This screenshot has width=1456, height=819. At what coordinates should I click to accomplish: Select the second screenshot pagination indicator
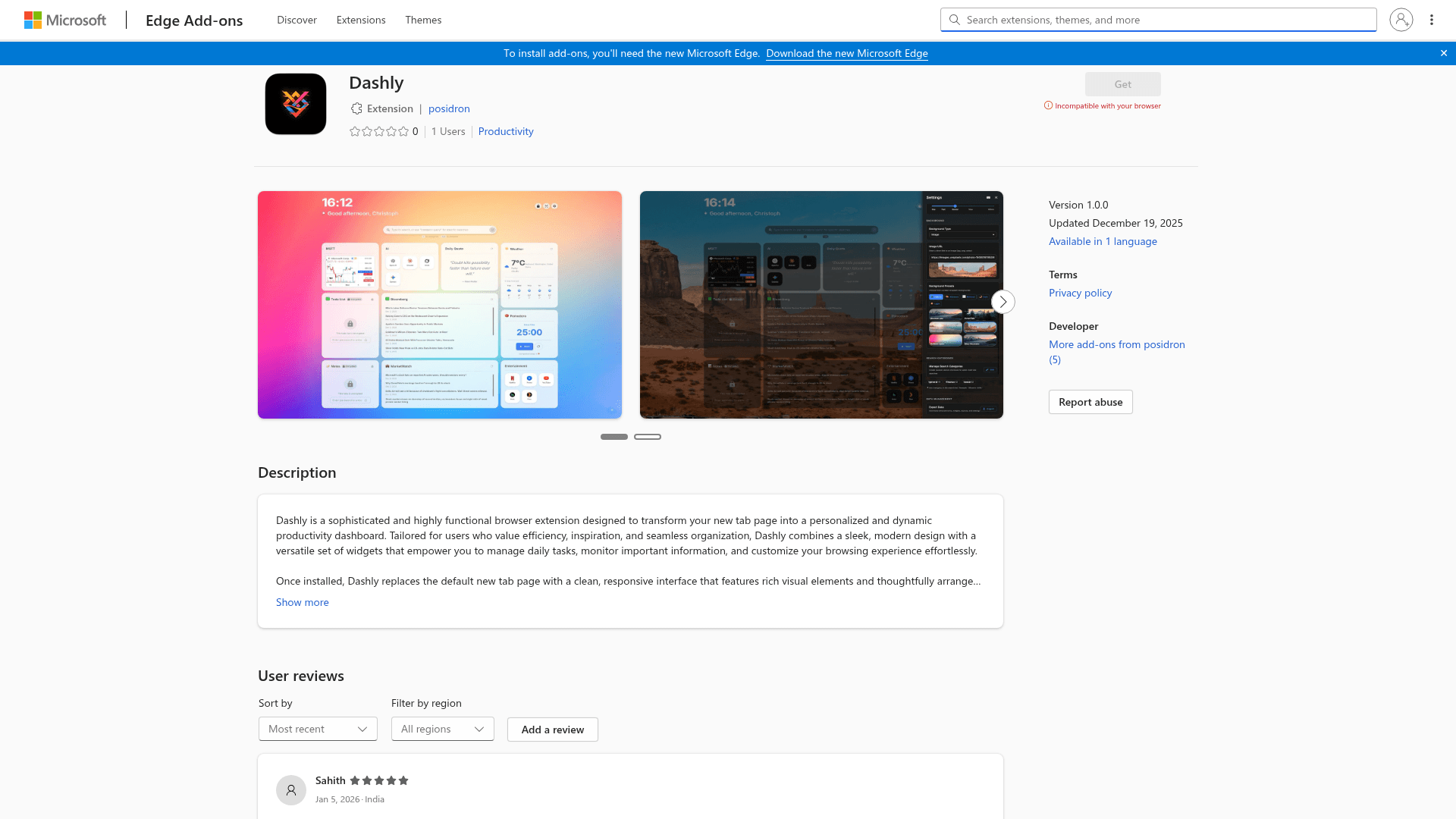pos(648,437)
